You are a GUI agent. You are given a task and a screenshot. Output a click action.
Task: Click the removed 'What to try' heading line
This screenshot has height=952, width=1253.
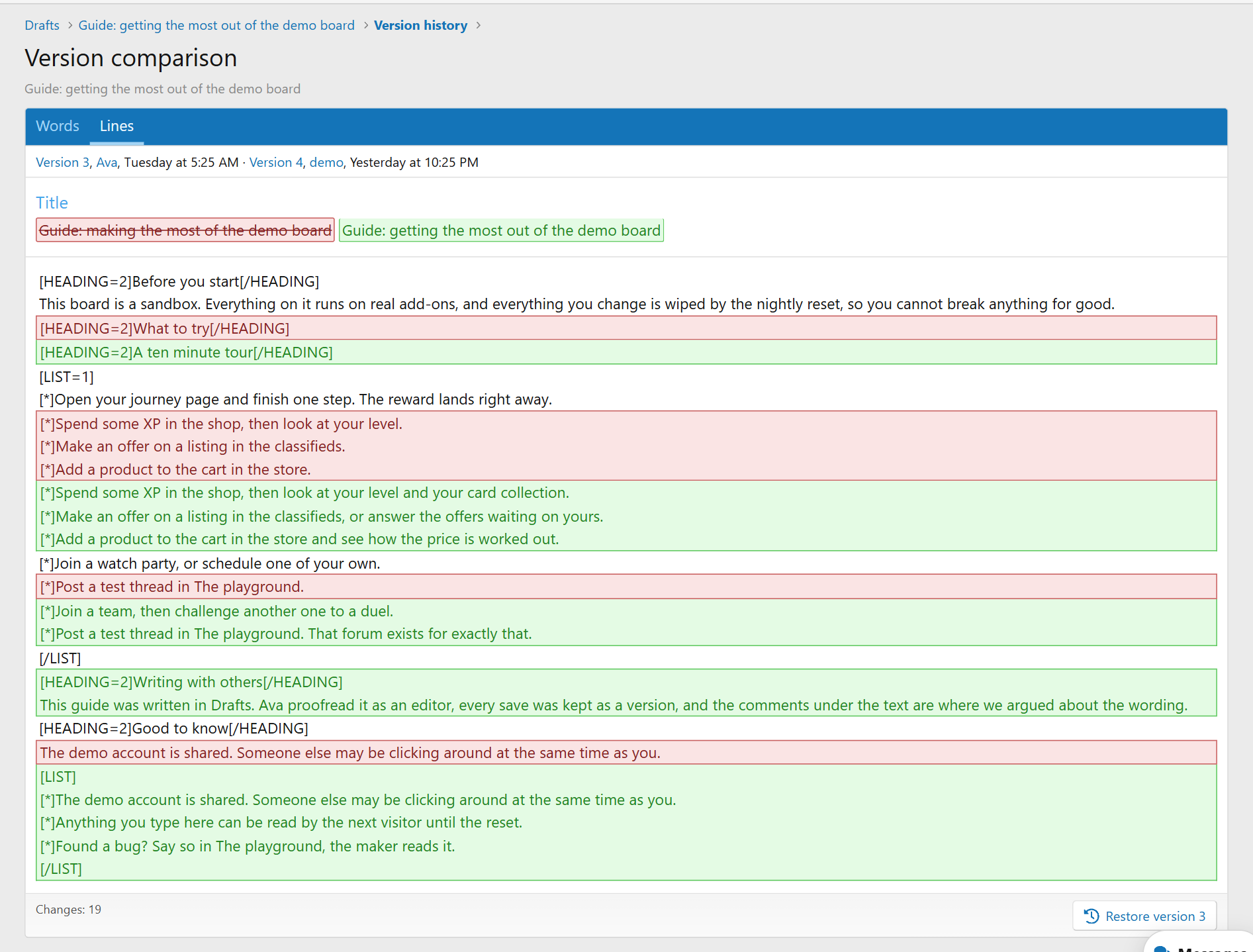pos(626,328)
